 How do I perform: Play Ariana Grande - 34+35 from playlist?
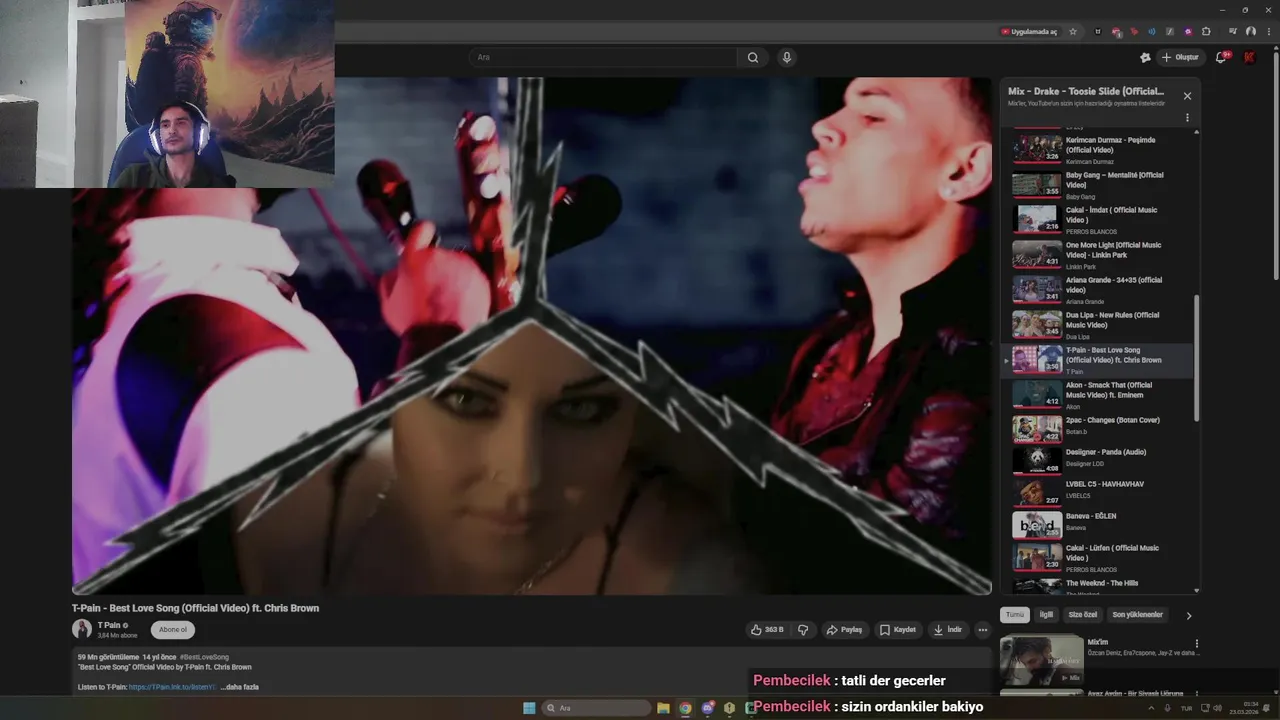(x=1097, y=289)
